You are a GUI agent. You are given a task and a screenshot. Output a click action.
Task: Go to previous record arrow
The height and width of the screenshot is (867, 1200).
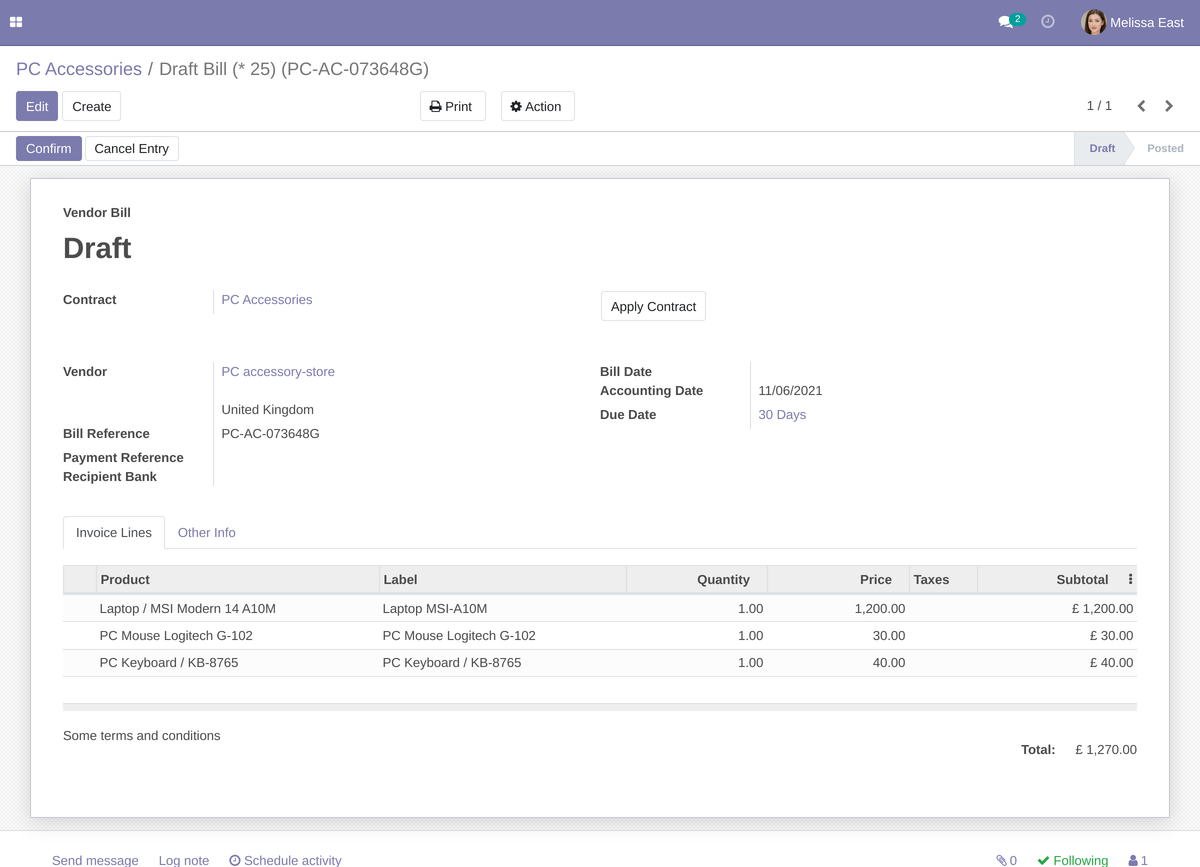pyautogui.click(x=1141, y=106)
